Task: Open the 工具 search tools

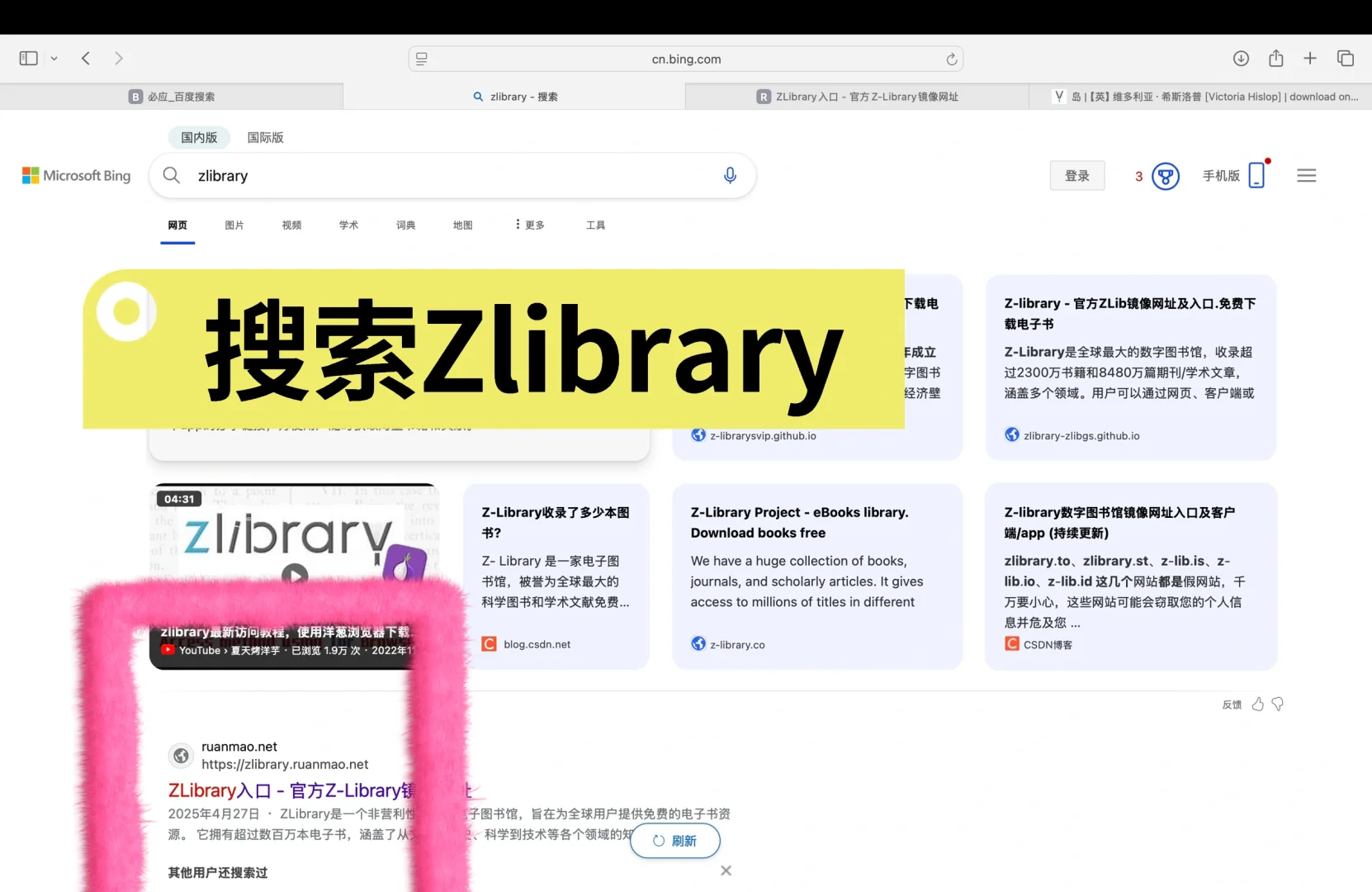Action: pos(595,225)
